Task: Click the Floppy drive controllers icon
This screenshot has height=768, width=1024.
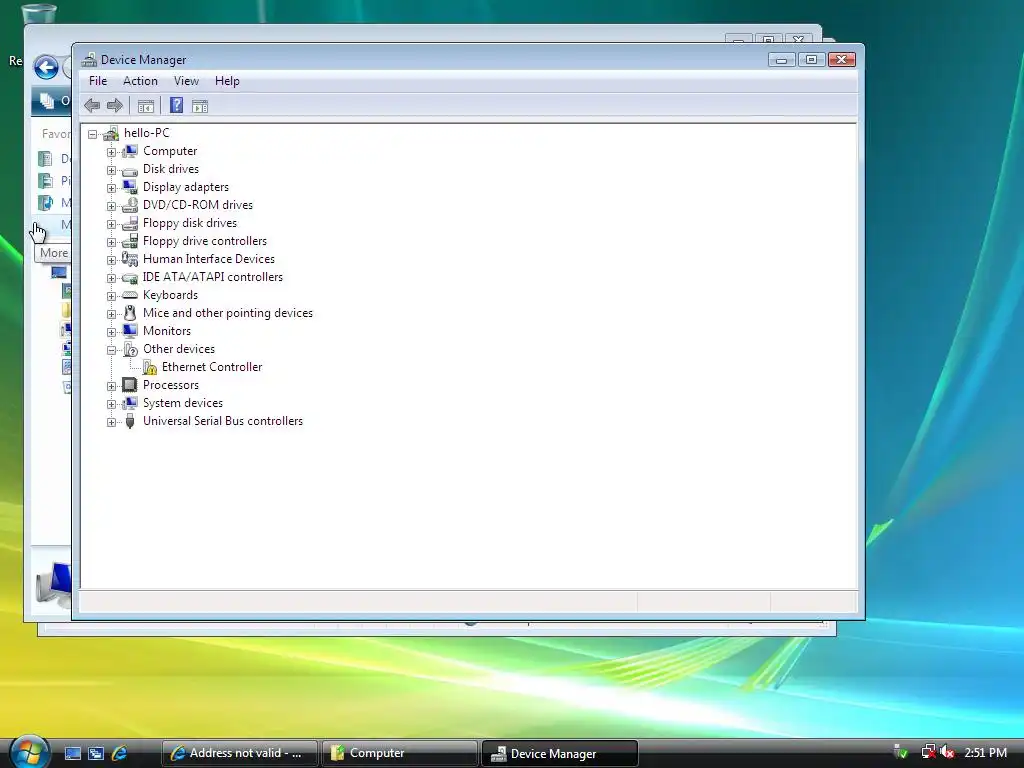Action: click(x=130, y=241)
